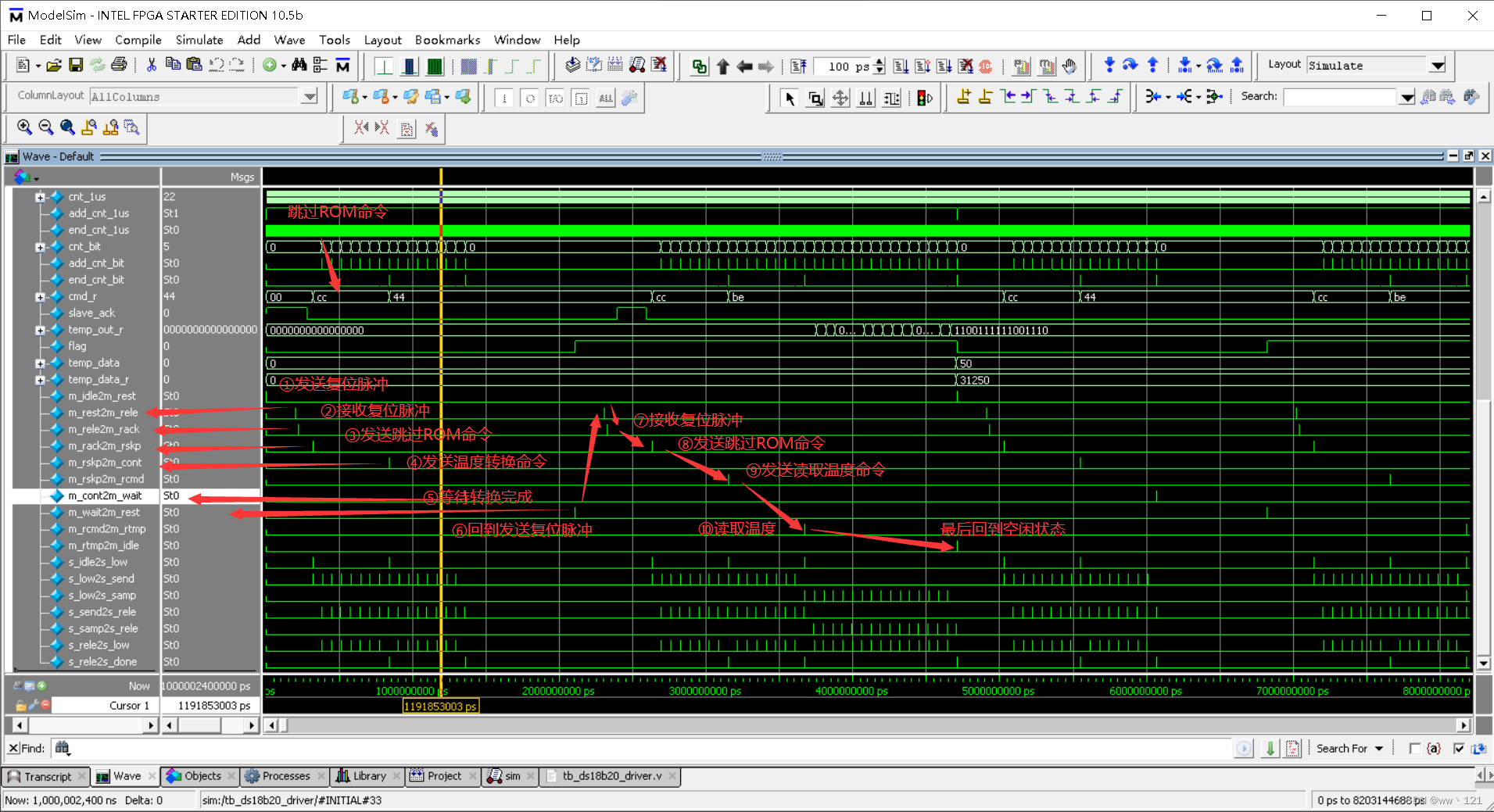Screen dimensions: 1494x812
Task: Open the Simulate menu
Action: point(199,40)
